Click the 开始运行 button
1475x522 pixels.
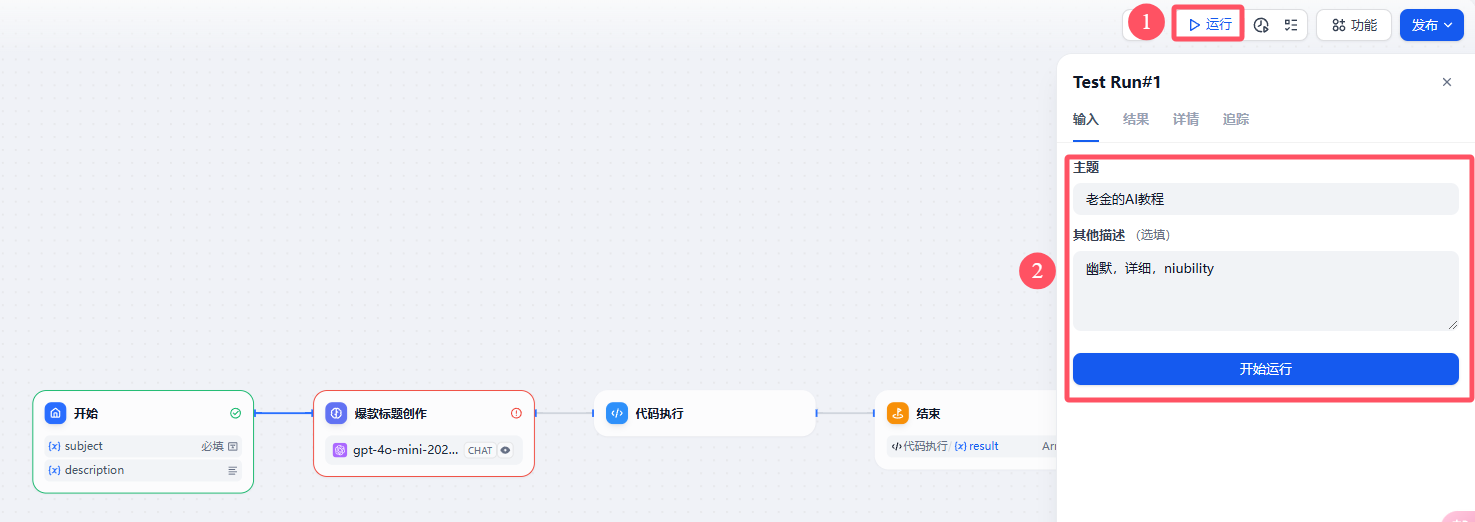click(1266, 369)
